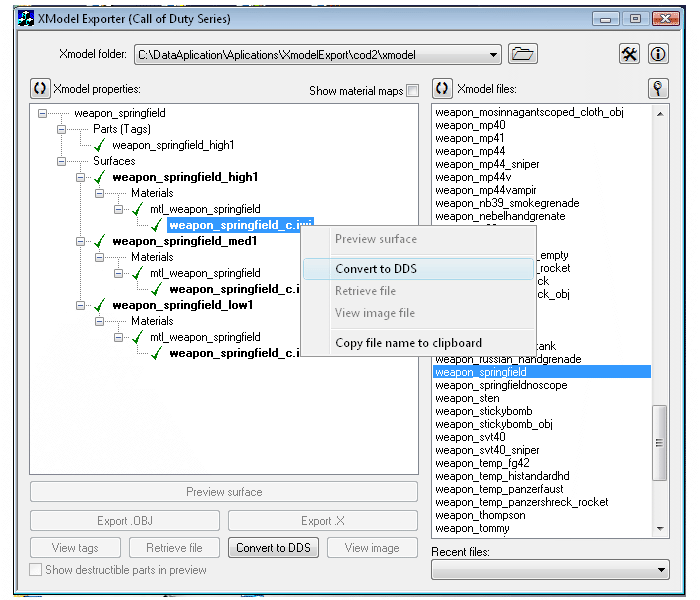Minimize the XModel Exporter window
700x600 pixels.
coord(605,19)
